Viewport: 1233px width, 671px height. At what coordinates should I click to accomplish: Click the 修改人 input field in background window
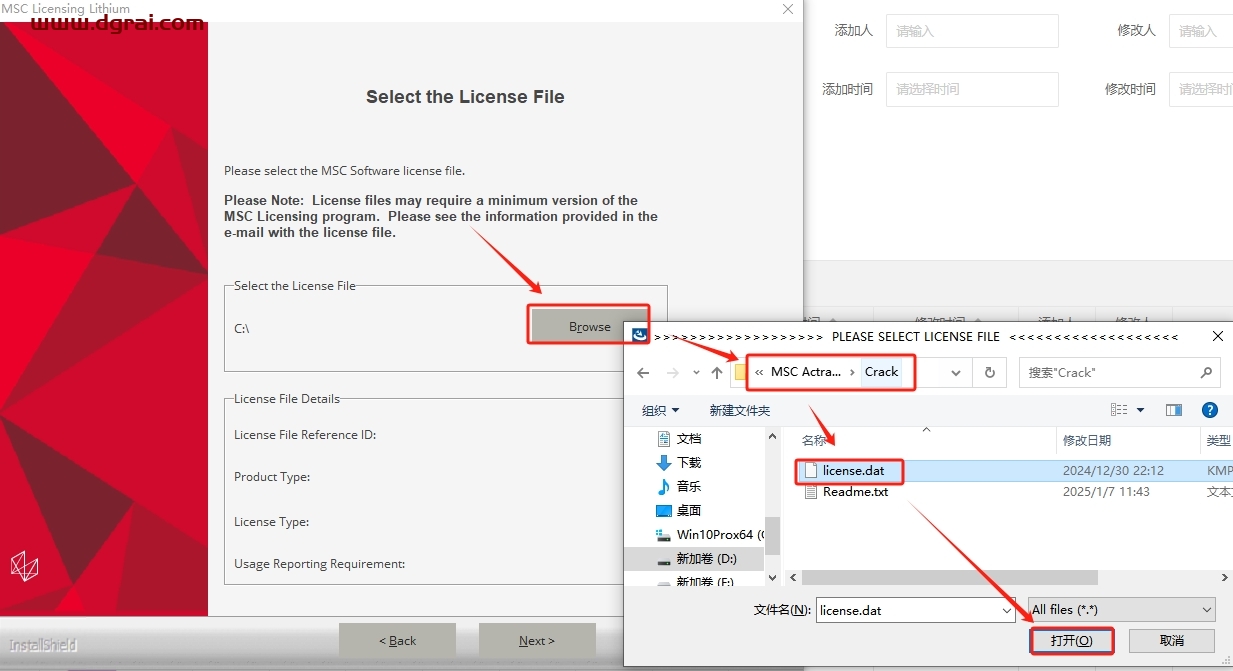click(1200, 31)
